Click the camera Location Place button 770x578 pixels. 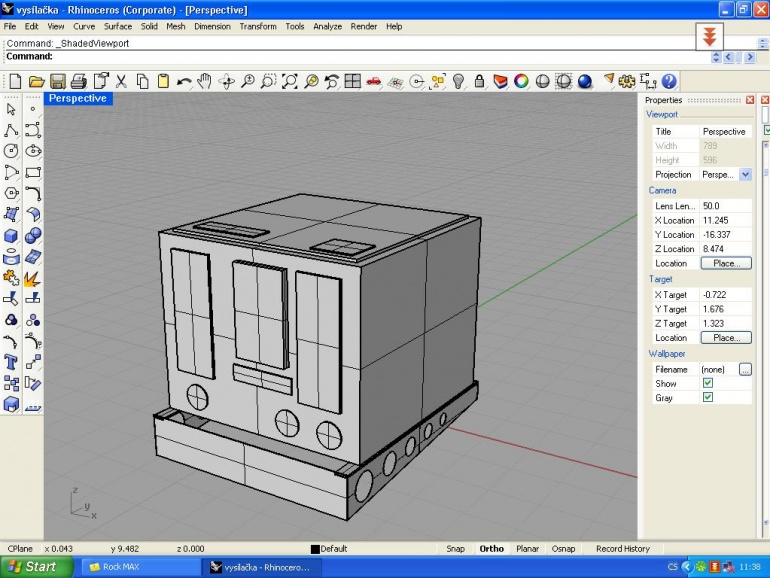coord(726,263)
